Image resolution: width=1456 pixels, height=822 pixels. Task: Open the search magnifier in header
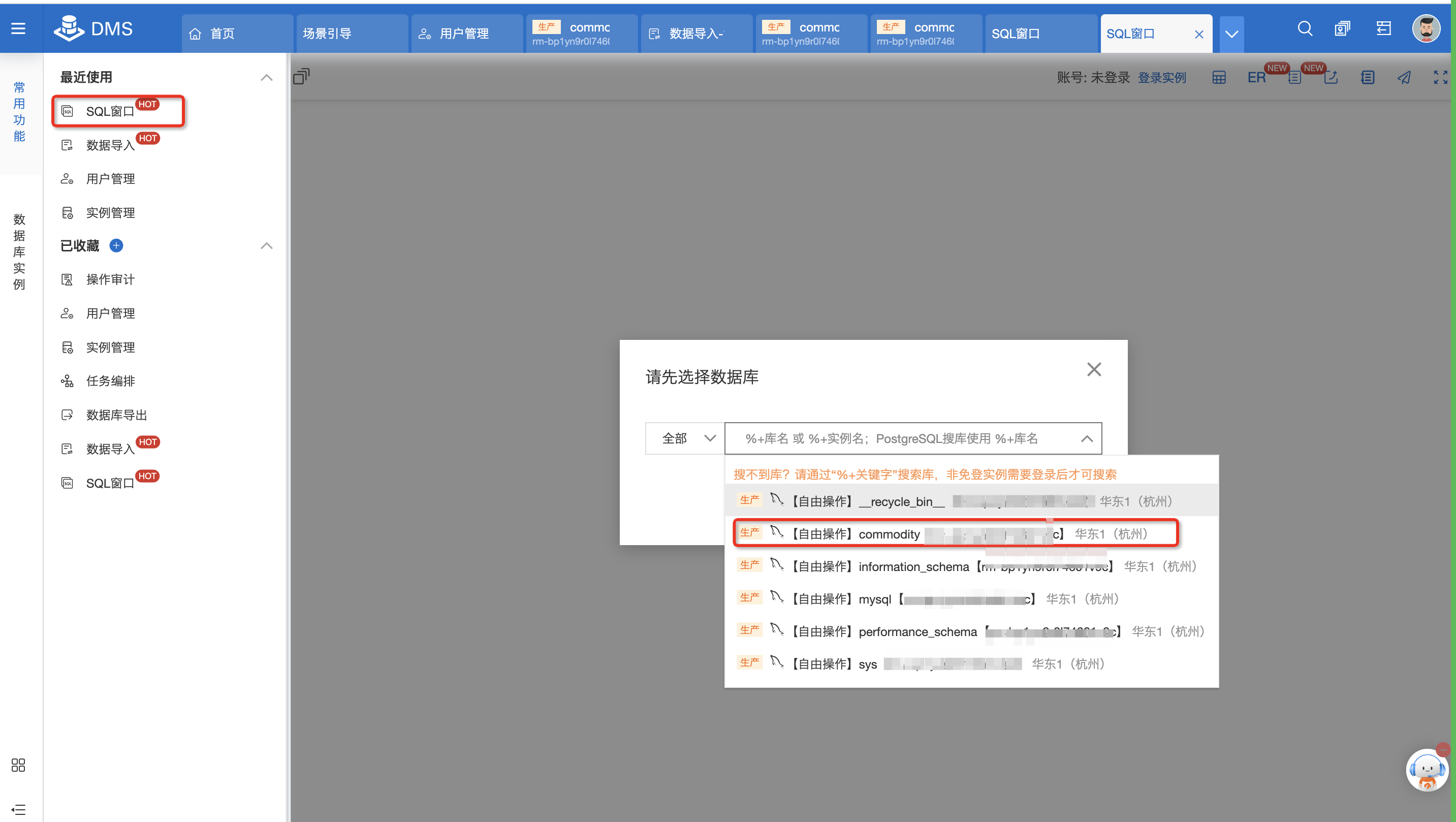click(x=1305, y=28)
